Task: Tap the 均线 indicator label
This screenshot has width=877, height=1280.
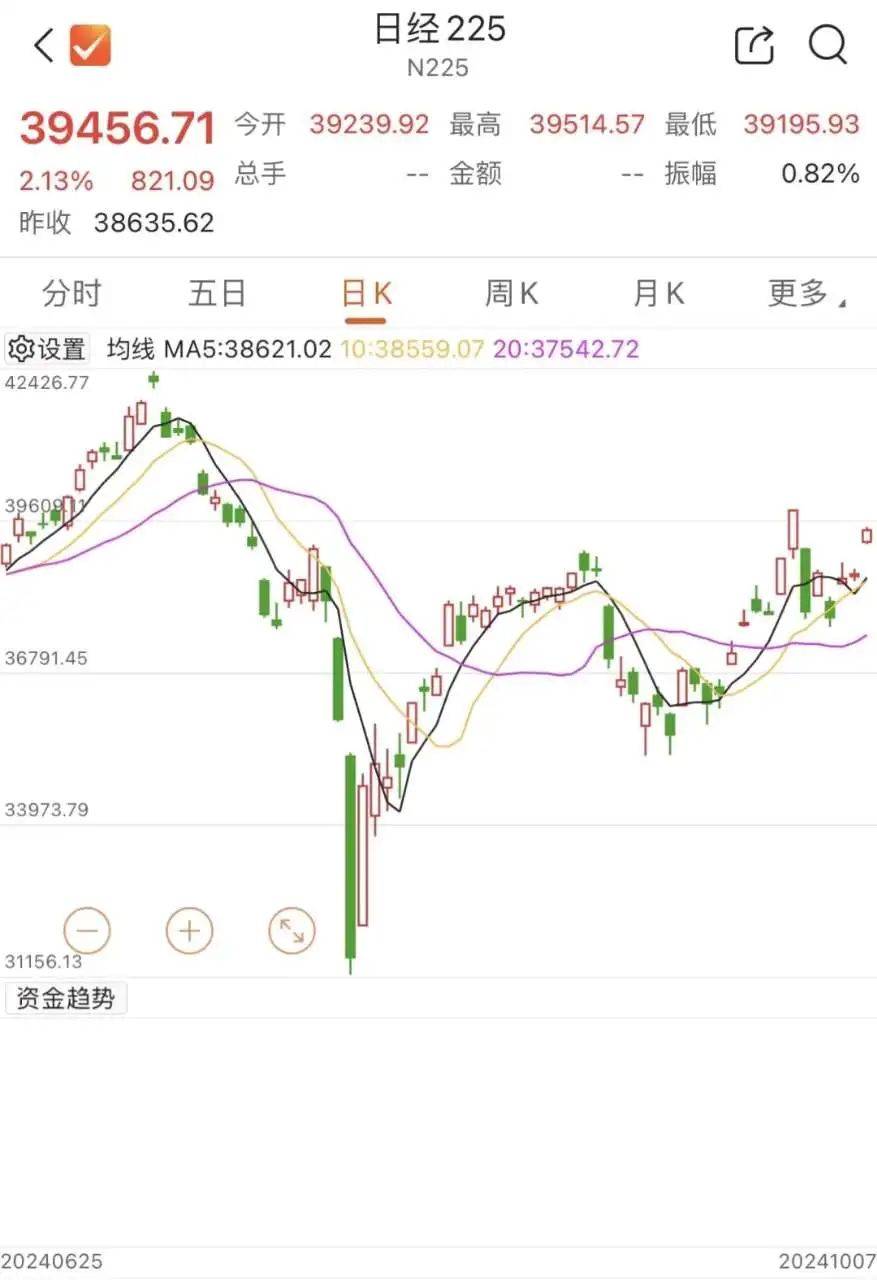Action: pos(131,349)
